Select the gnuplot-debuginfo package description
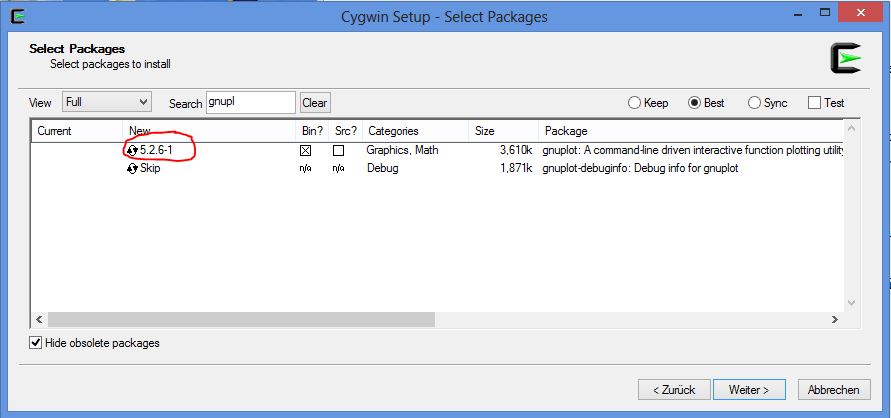 pos(640,169)
